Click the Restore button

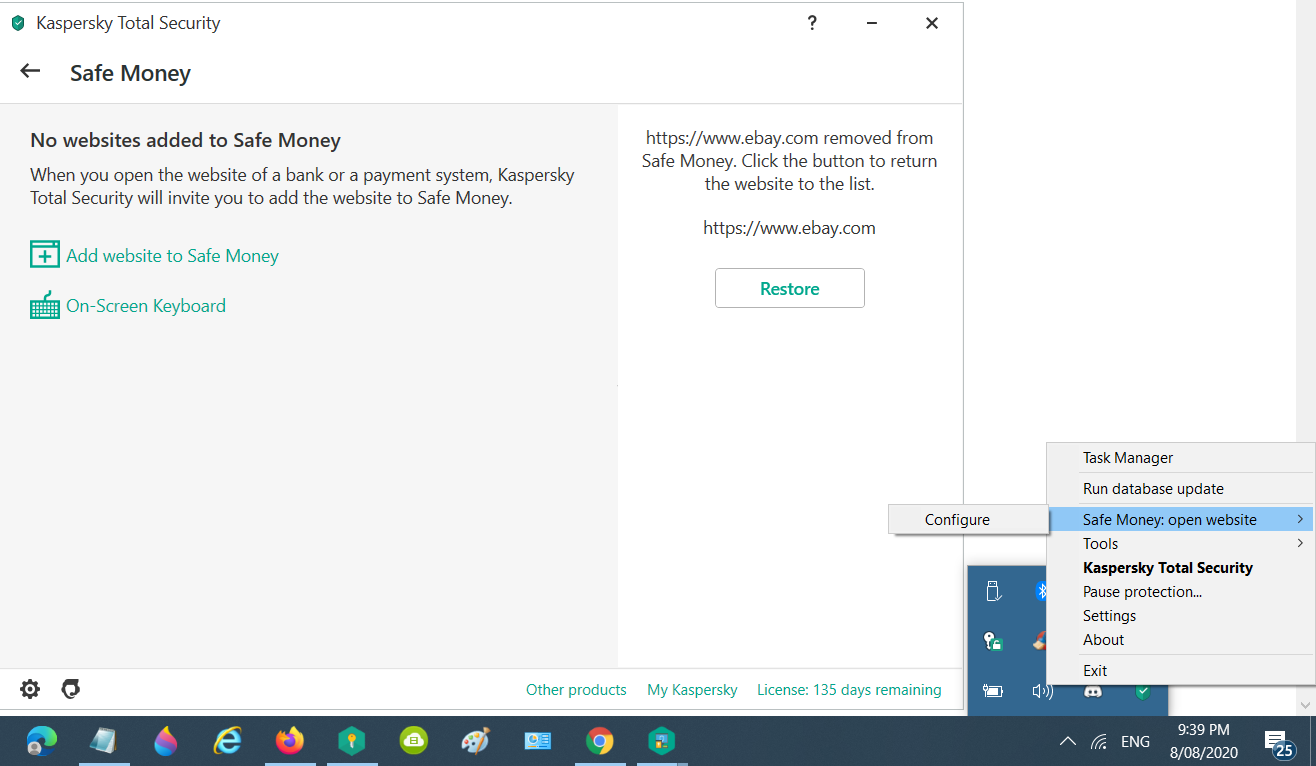[x=790, y=288]
